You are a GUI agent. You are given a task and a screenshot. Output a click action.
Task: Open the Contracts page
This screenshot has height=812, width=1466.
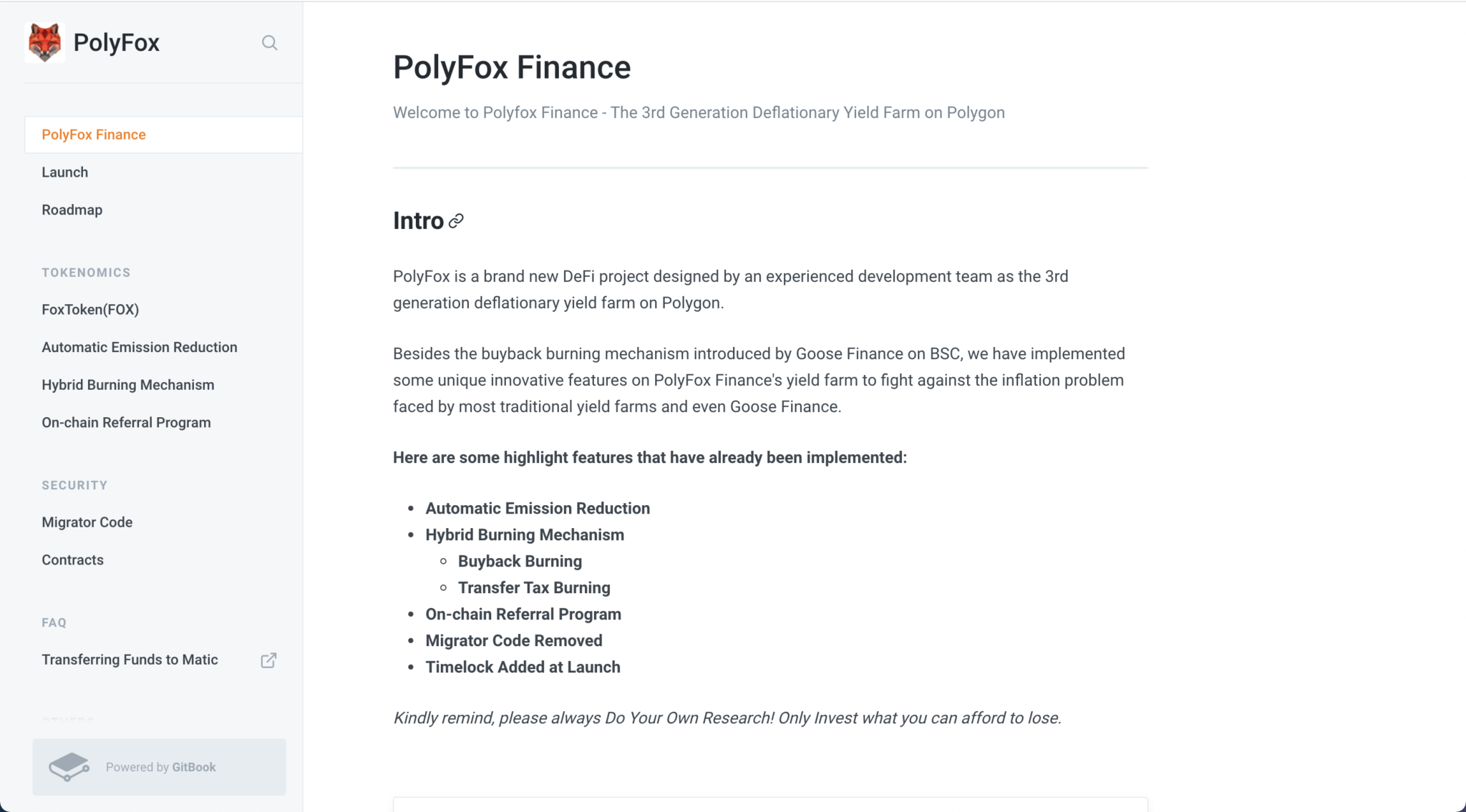(x=72, y=559)
